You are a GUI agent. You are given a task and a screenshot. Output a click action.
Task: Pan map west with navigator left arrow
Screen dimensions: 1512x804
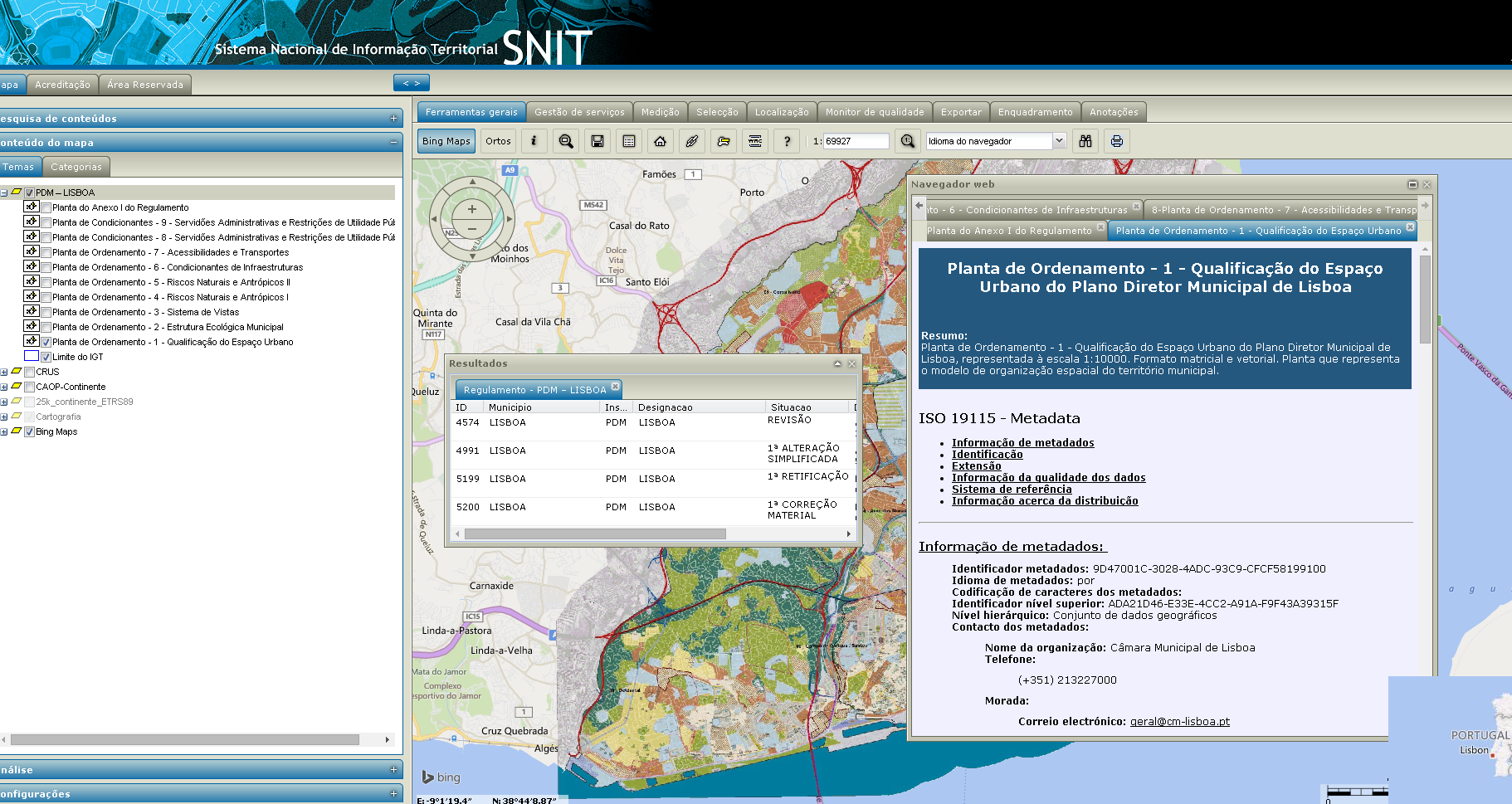point(434,219)
